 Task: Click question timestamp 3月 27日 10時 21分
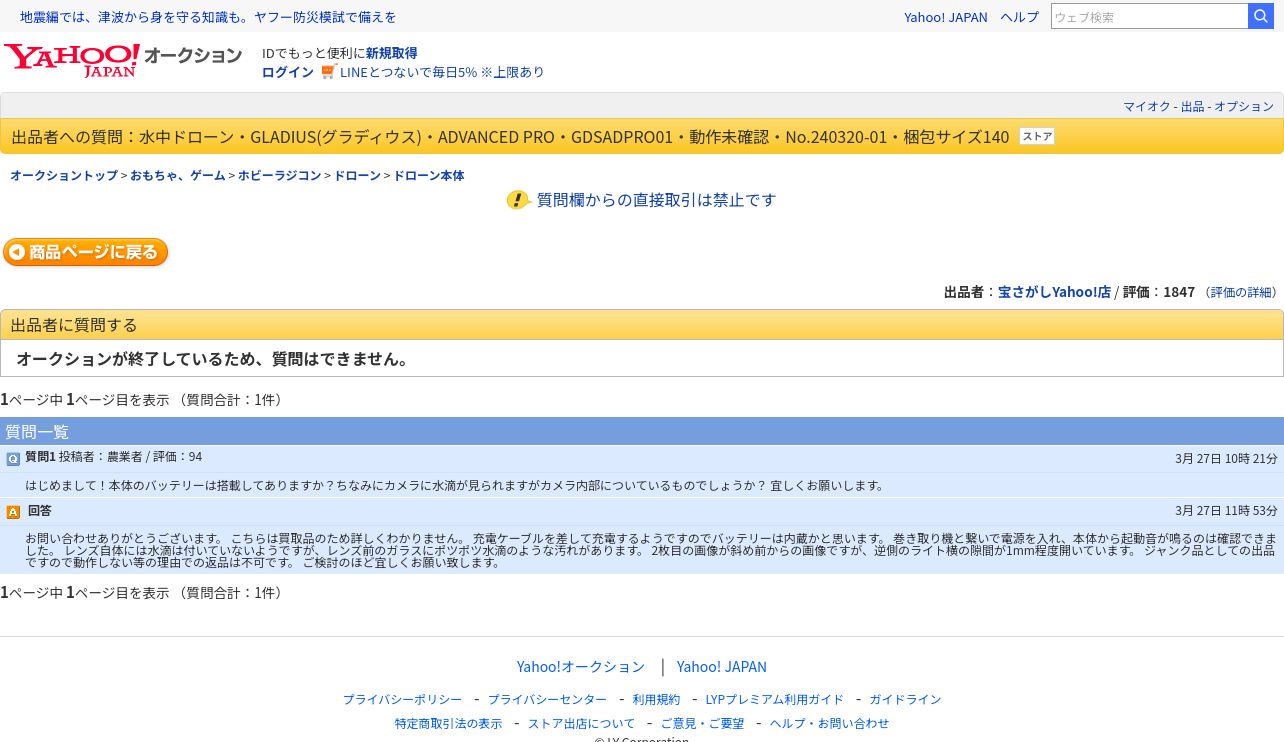[x=1226, y=458]
